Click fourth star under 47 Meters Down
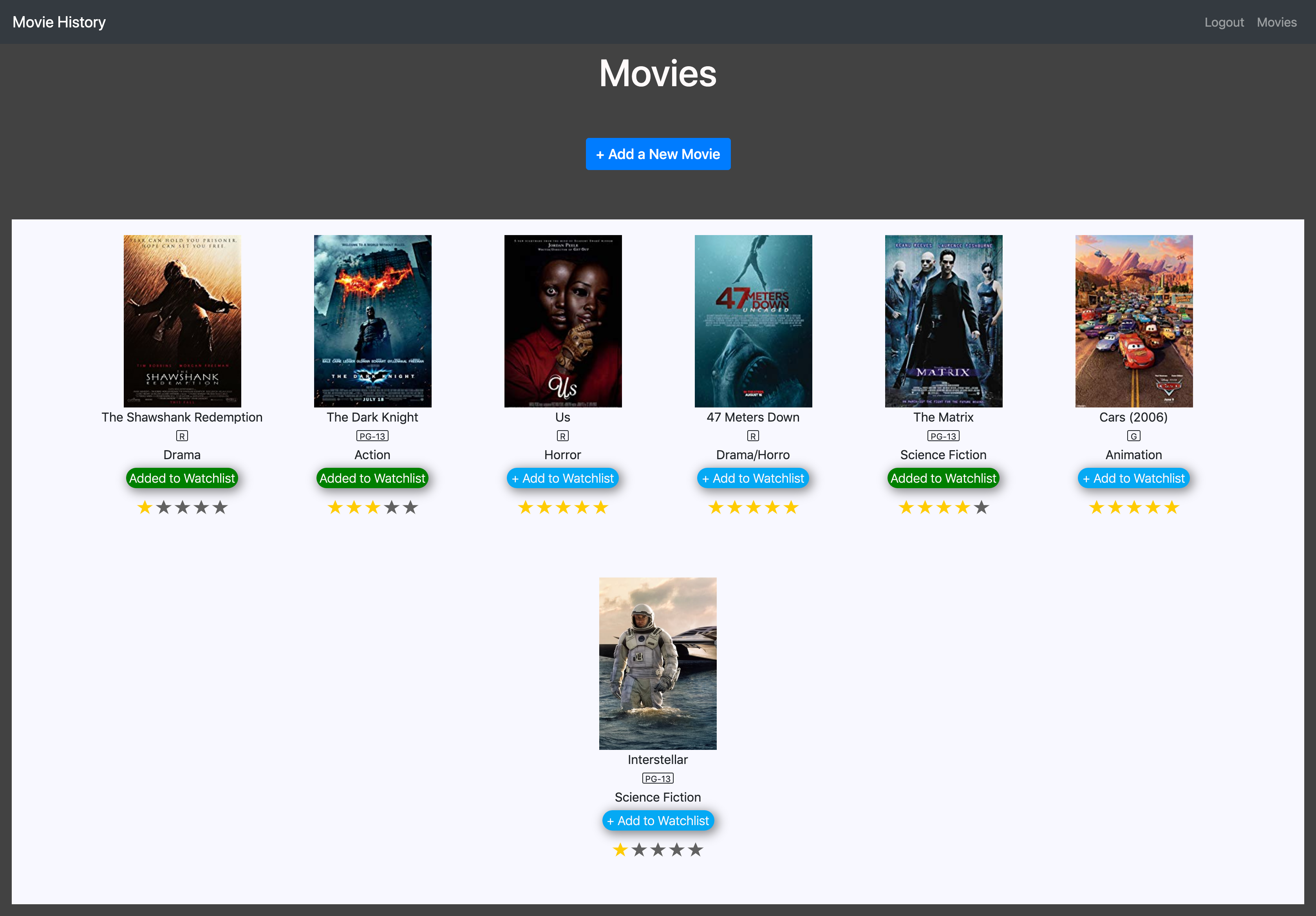This screenshot has width=1316, height=916. click(772, 507)
